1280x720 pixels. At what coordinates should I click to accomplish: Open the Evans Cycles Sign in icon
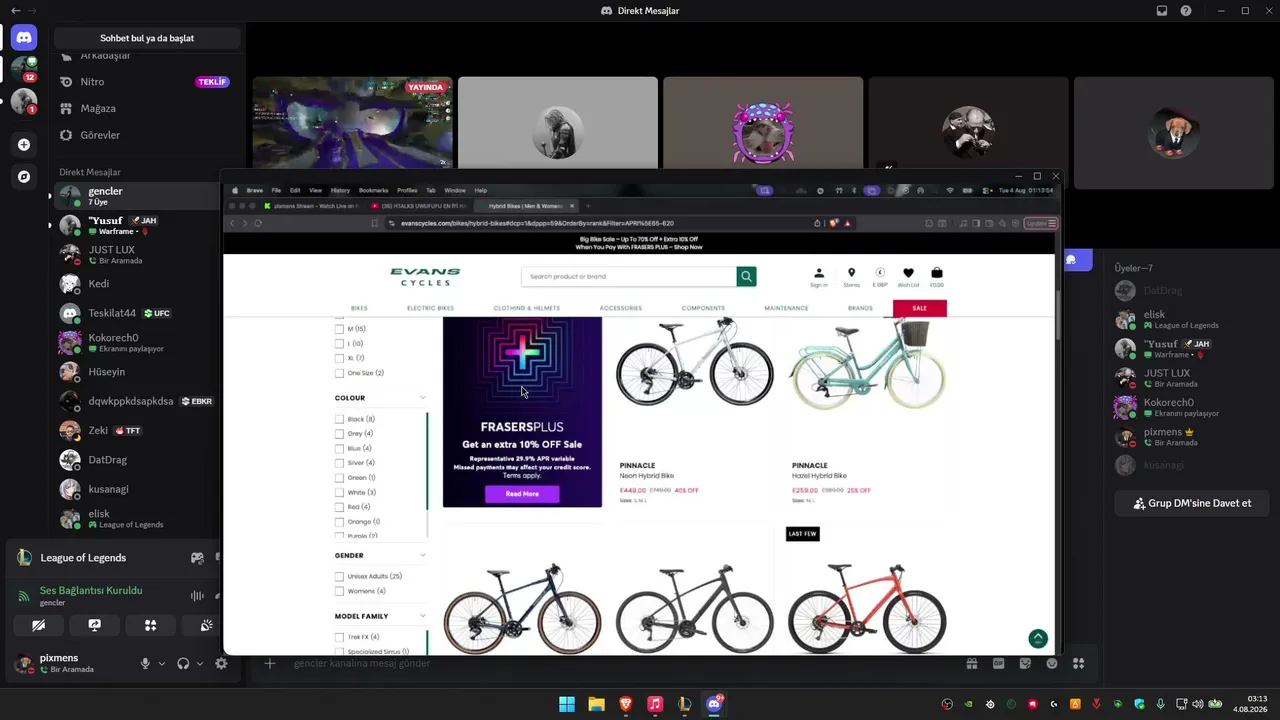[x=819, y=277]
